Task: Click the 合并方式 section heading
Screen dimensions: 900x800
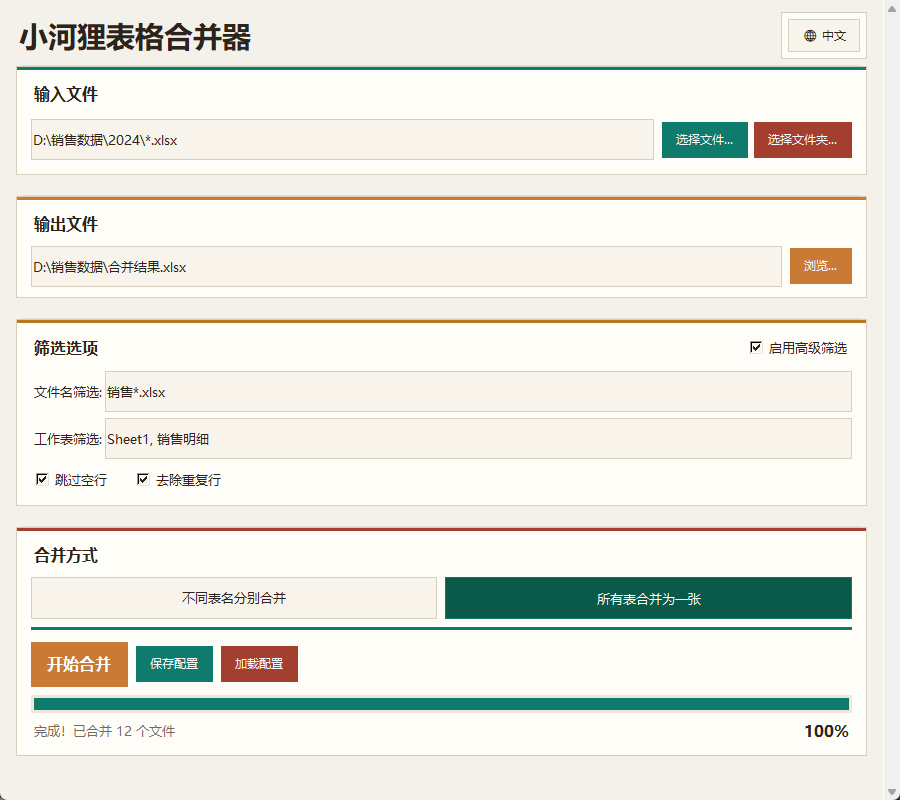Action: [66, 556]
